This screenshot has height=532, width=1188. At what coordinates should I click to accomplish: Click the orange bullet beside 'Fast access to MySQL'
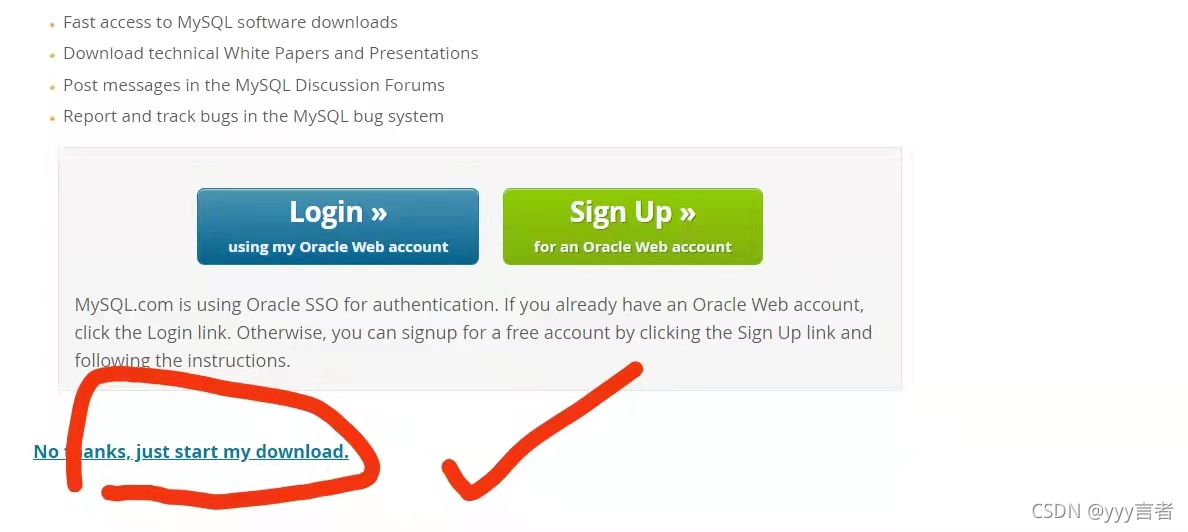click(52, 24)
